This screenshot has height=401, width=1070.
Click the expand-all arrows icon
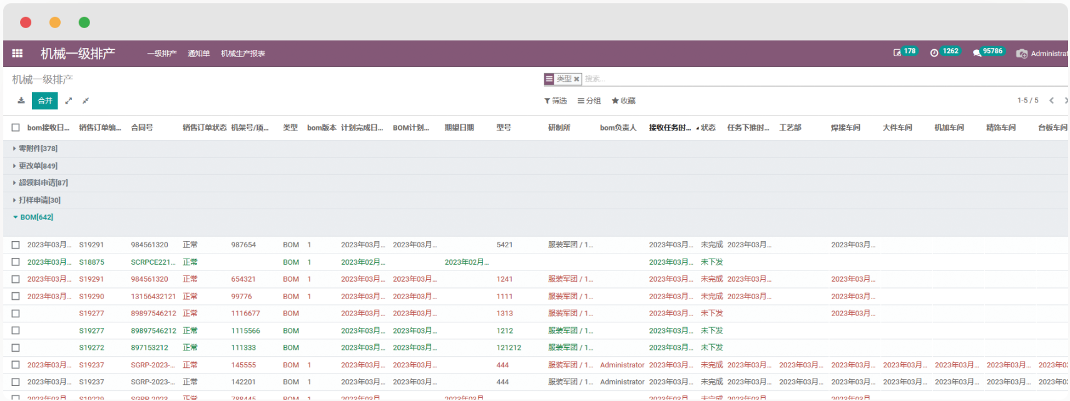click(x=69, y=101)
